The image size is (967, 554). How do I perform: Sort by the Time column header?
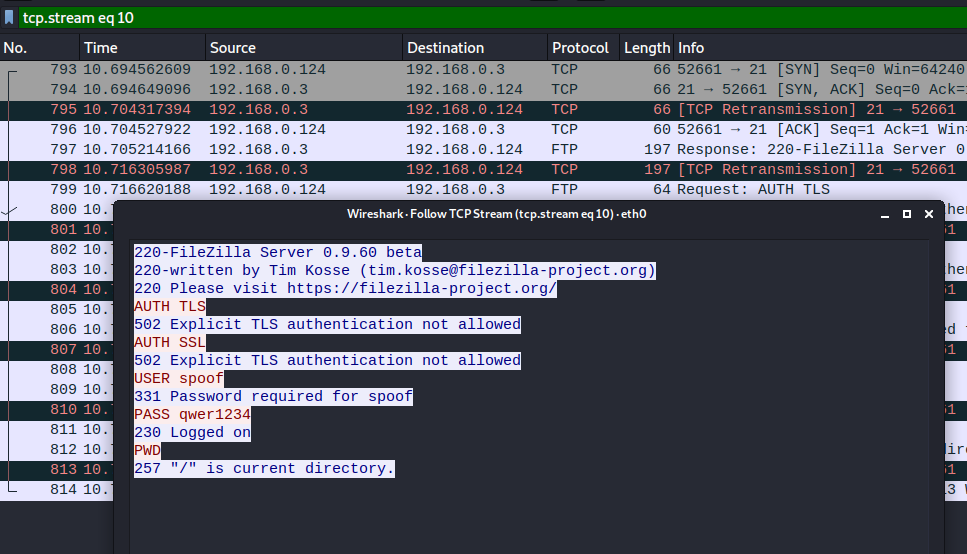pos(142,48)
